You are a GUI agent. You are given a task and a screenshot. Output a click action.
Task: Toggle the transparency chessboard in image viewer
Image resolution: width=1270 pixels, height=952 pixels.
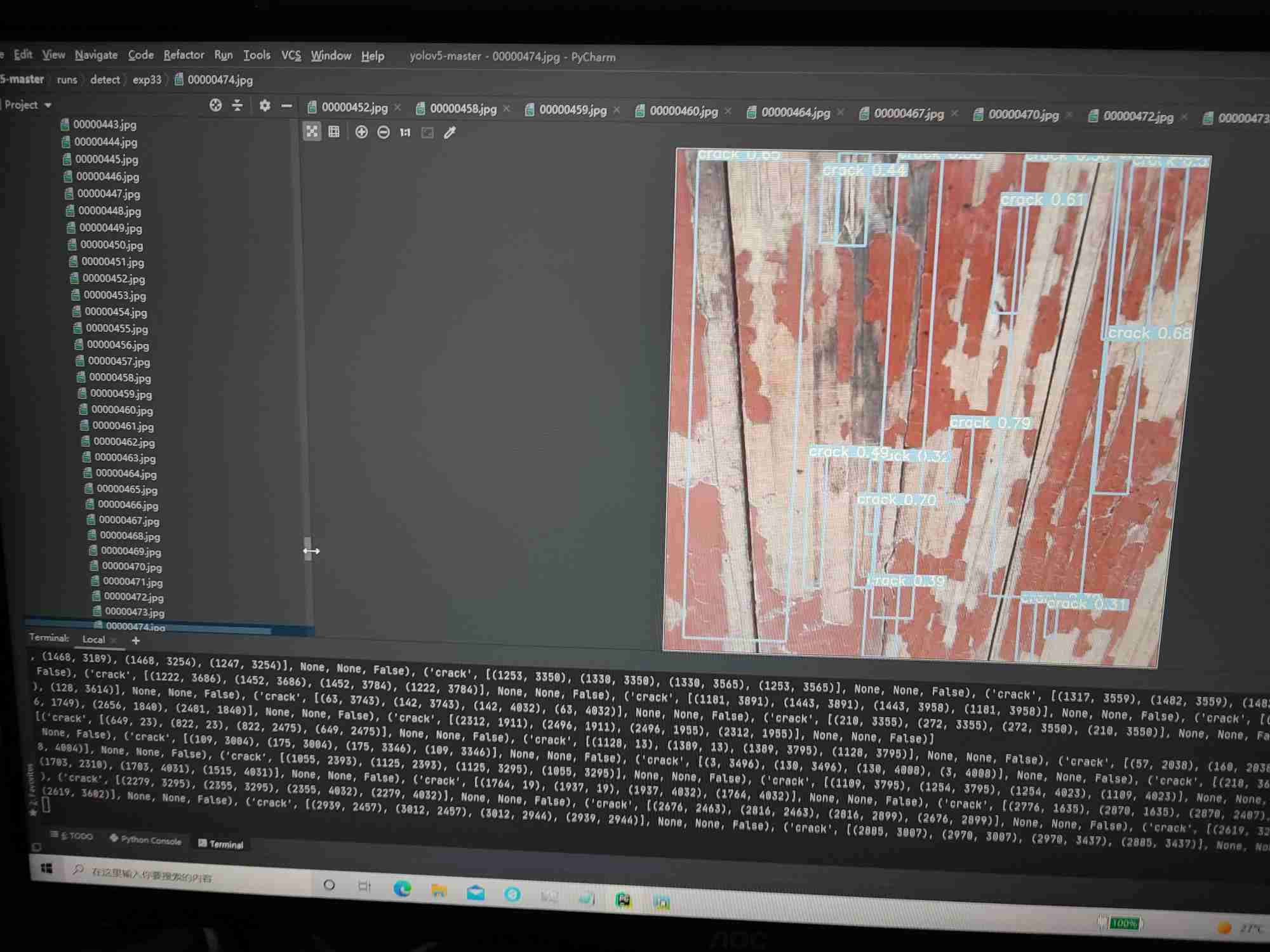pos(312,131)
